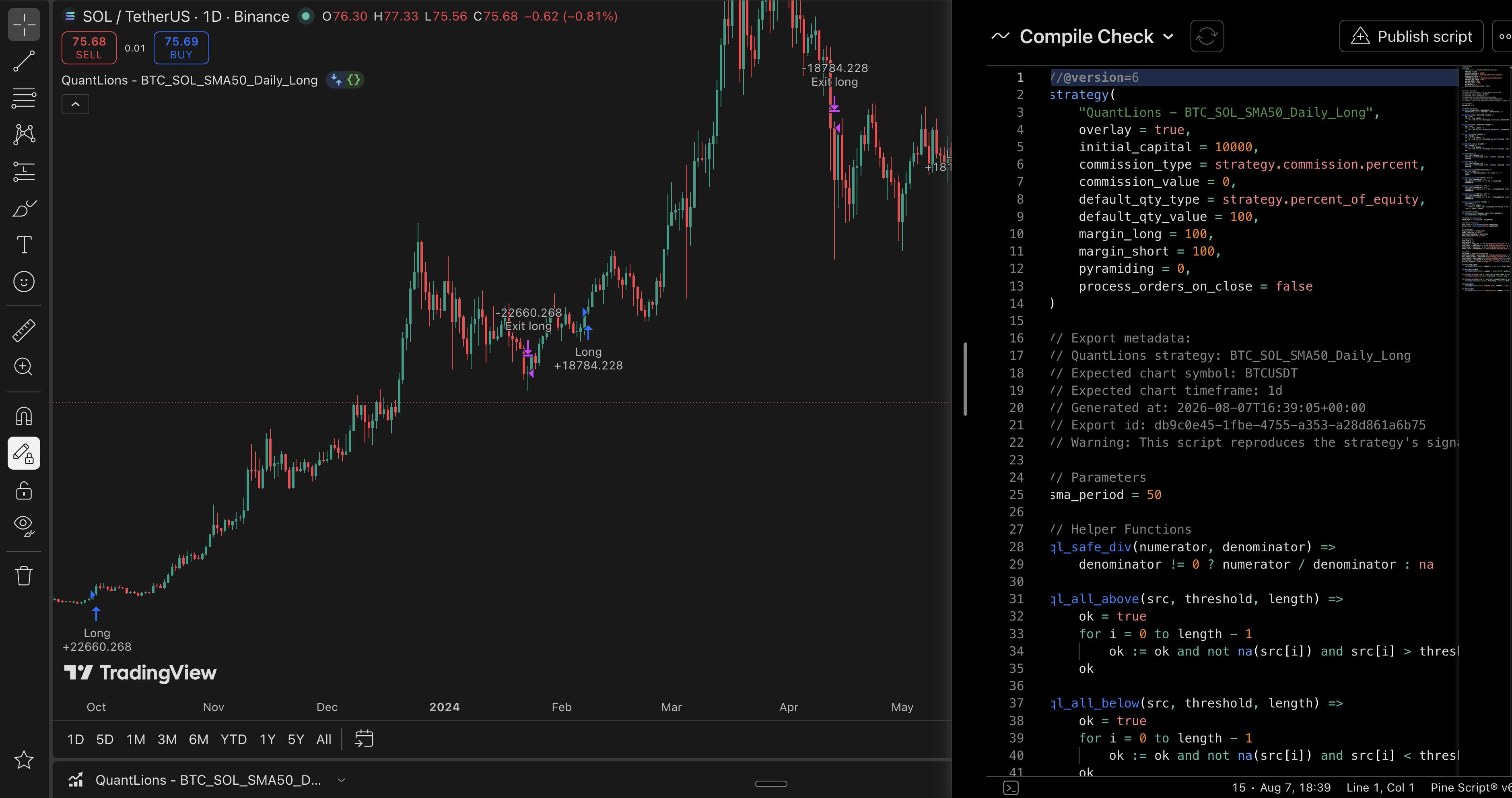Click the Aug 7, 18:39 timestamp in status bar

[1295, 788]
